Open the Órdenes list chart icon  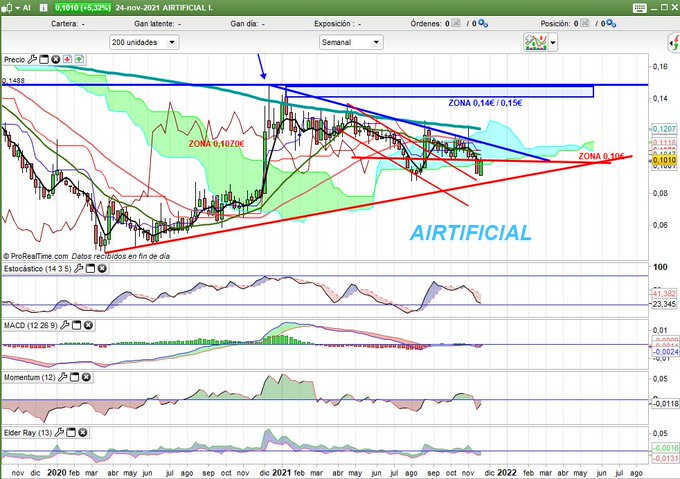pos(456,23)
